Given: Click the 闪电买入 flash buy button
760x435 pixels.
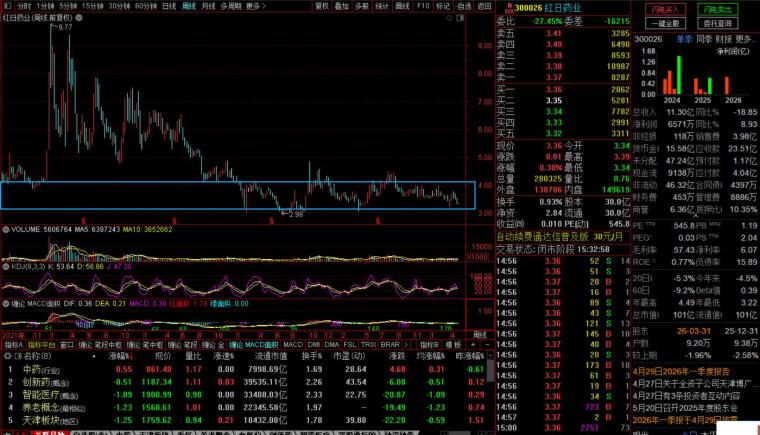Looking at the screenshot, I should tap(665, 9).
